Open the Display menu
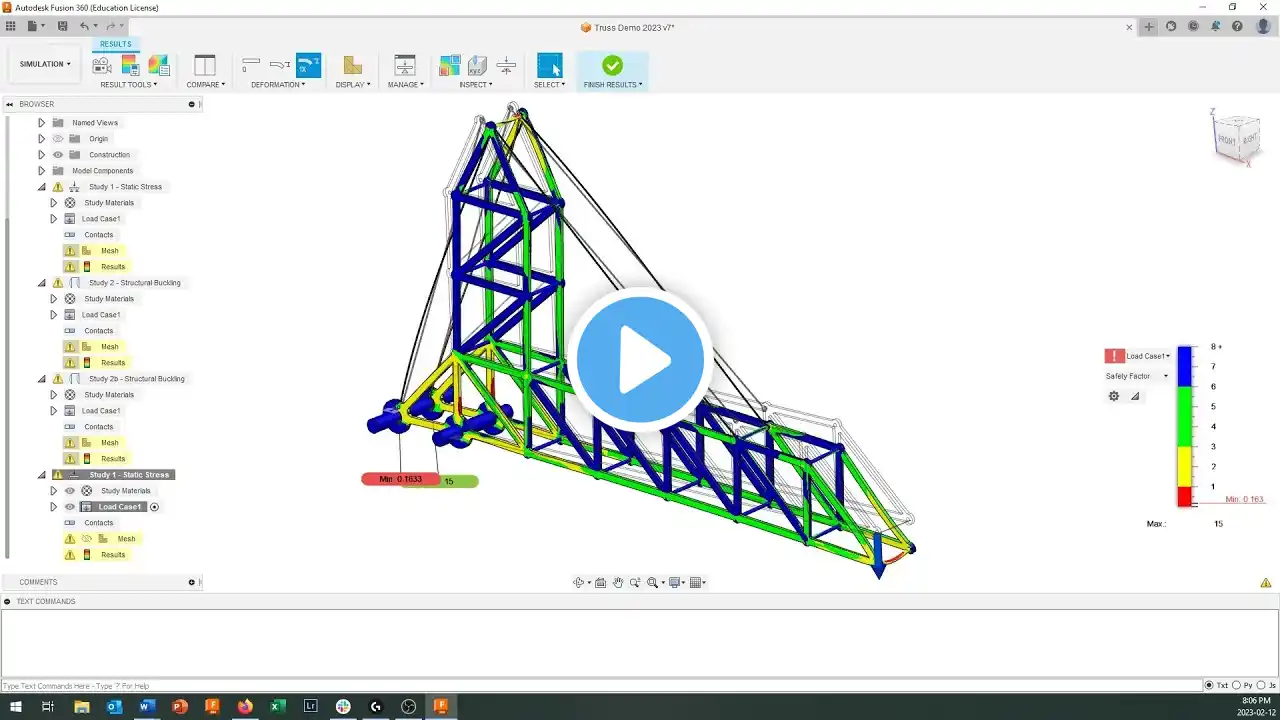Screen dimensions: 1280x720 pyautogui.click(x=353, y=85)
